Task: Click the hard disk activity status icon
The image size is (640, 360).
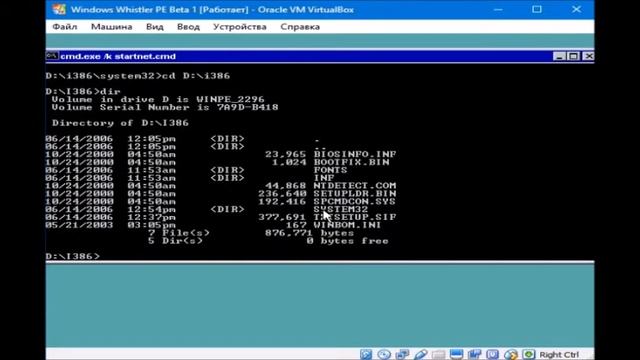Action: tap(366, 354)
